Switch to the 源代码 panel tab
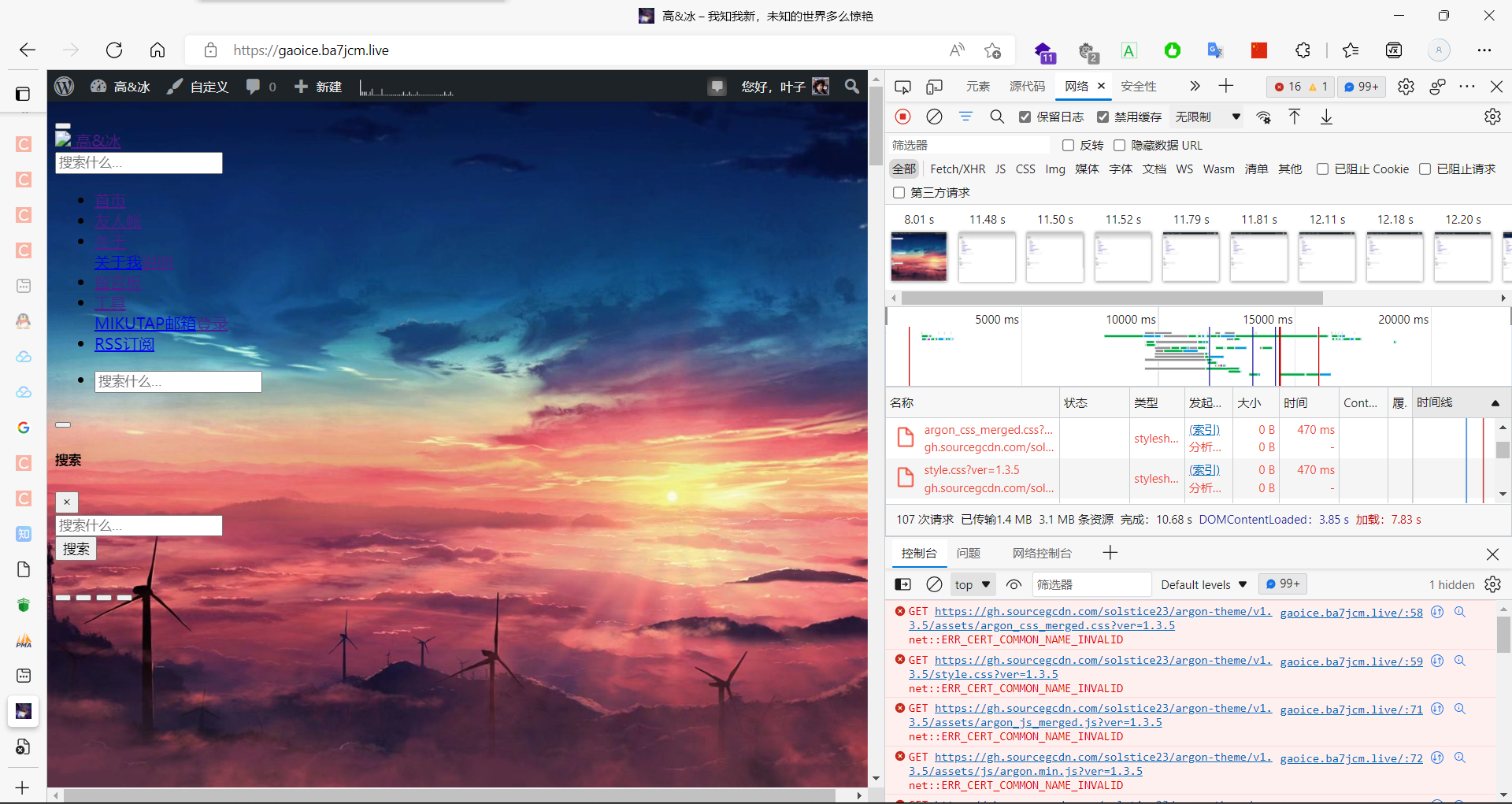 tap(1027, 87)
